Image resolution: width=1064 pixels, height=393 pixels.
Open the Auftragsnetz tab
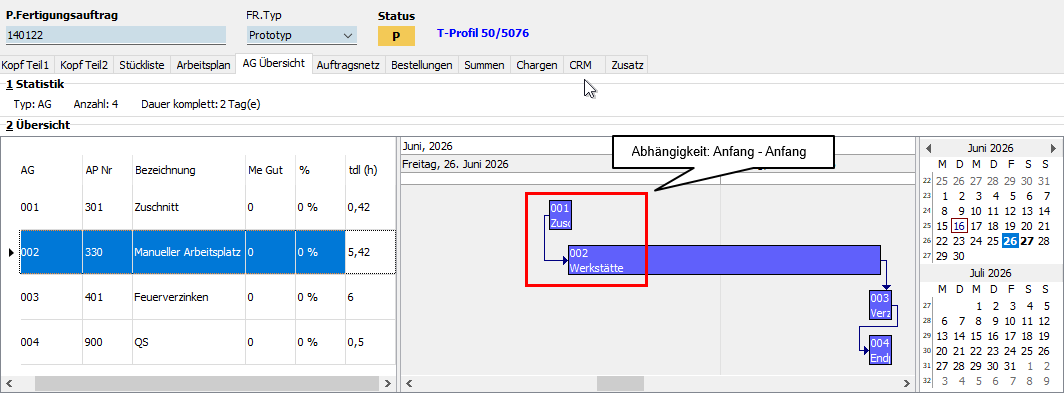coord(348,65)
